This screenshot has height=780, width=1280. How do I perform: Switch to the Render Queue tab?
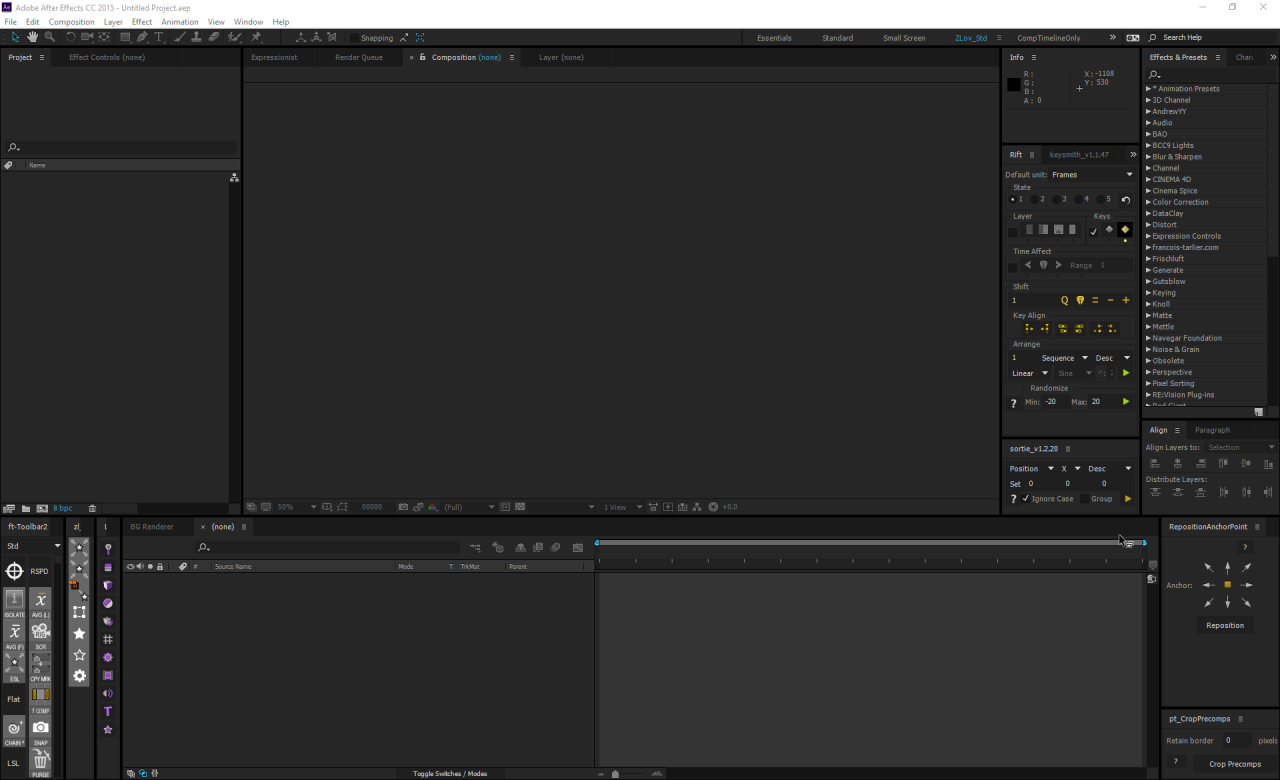(358, 58)
